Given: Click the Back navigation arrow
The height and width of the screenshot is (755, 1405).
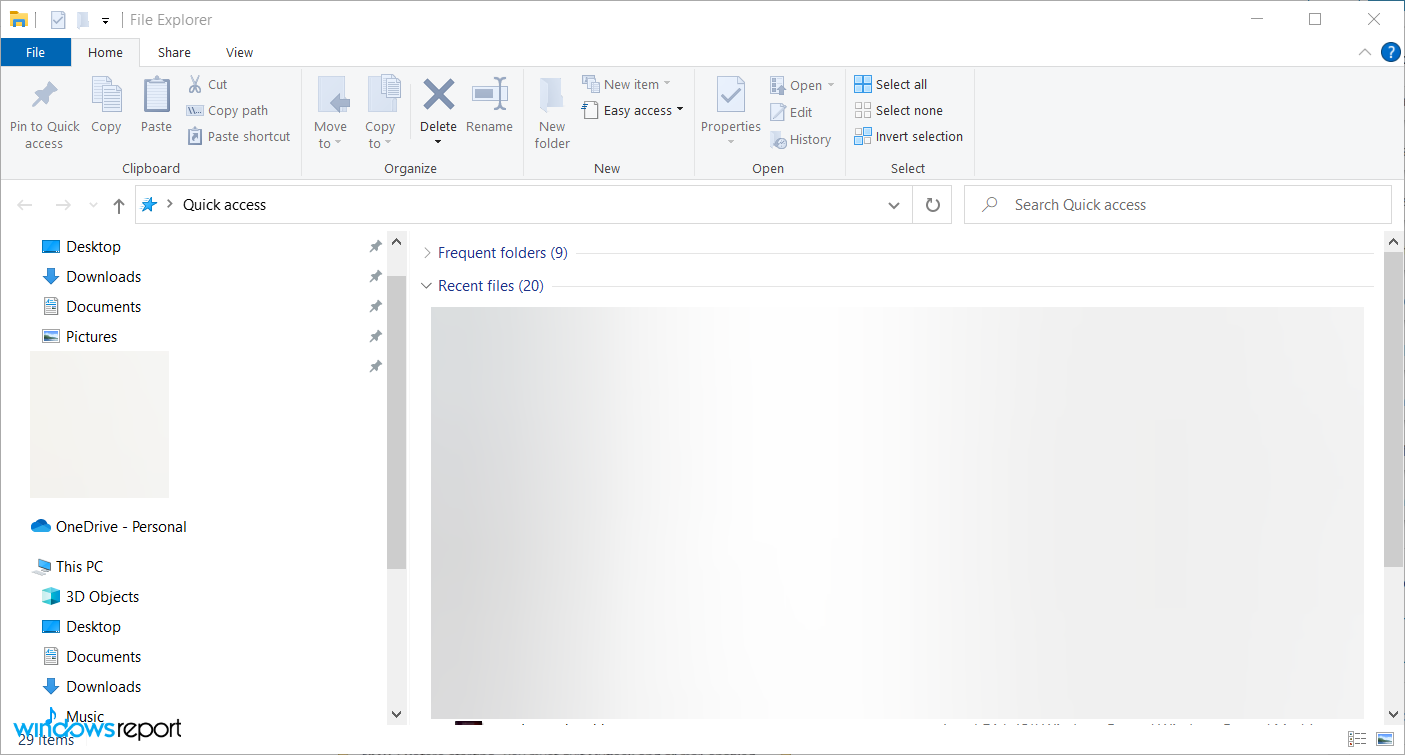Looking at the screenshot, I should (25, 205).
